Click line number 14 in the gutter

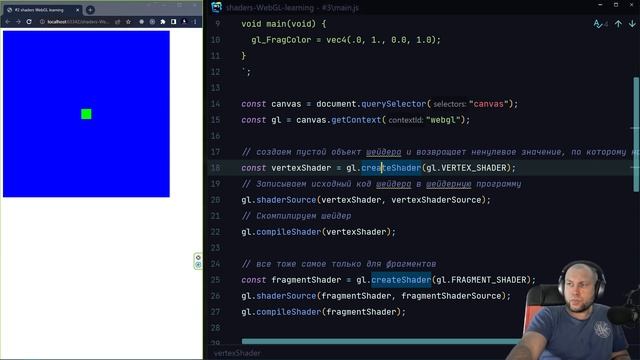pos(216,104)
